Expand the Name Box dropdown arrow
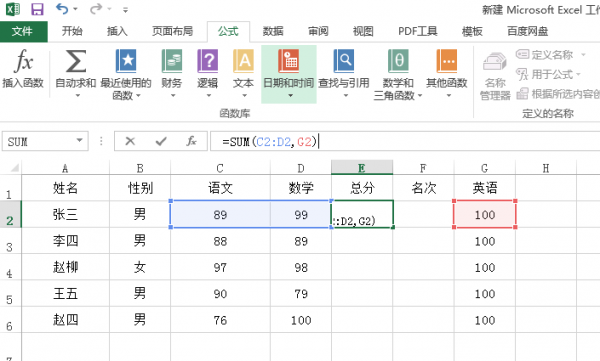Image resolution: width=600 pixels, height=361 pixels. tap(79, 140)
